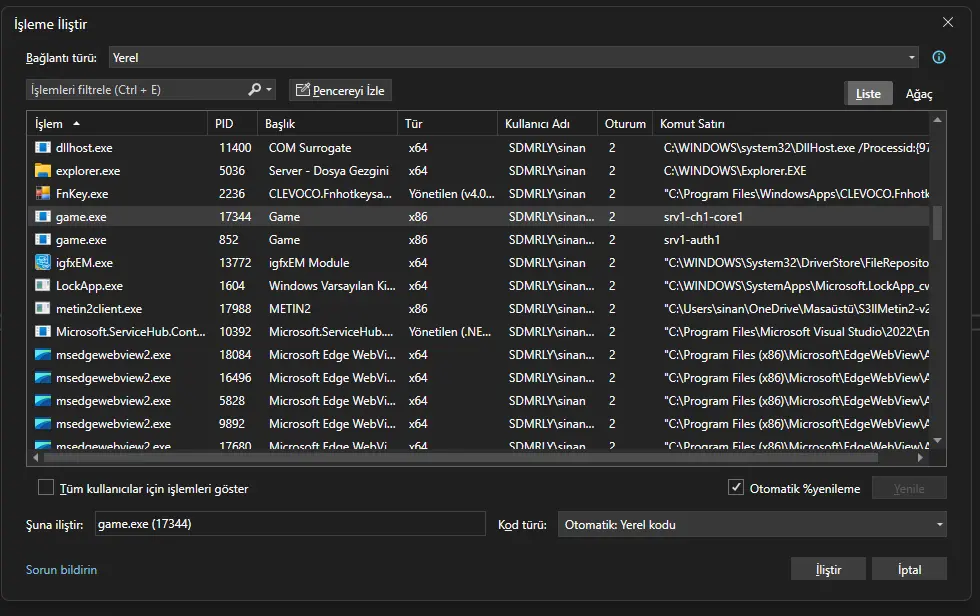
Task: Sort by the Başlık column header
Action: coord(327,124)
